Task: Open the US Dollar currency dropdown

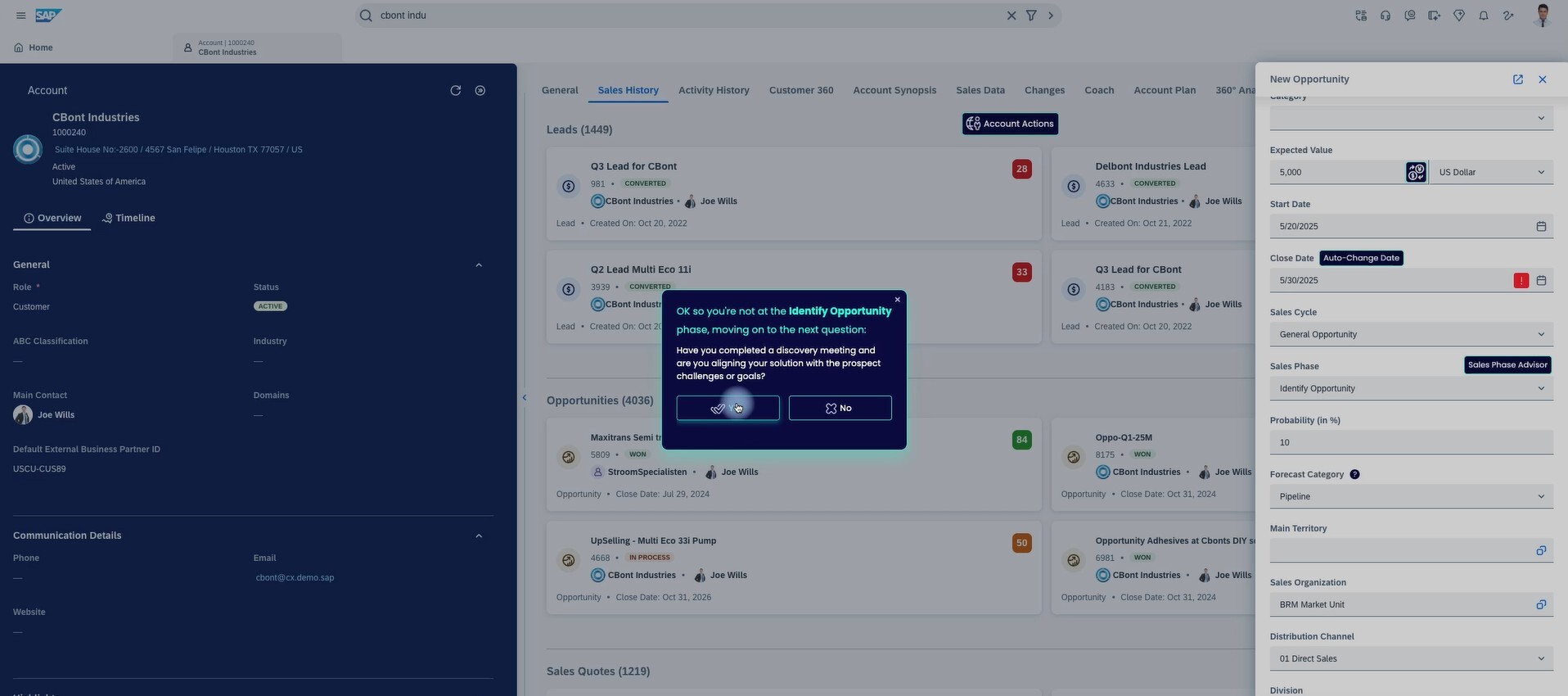Action: tap(1491, 172)
